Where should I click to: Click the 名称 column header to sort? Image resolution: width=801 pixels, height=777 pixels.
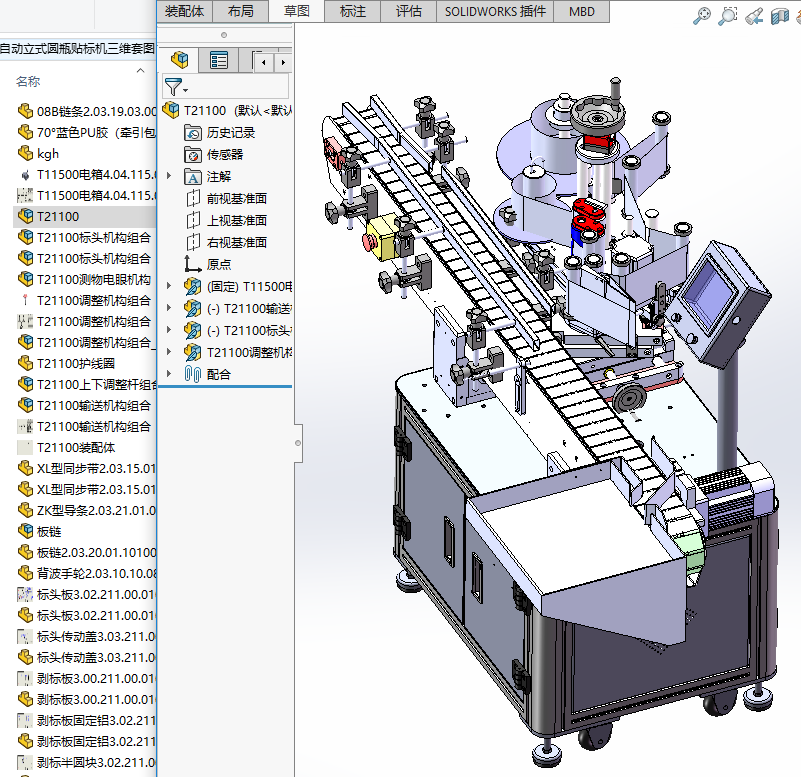point(28,81)
